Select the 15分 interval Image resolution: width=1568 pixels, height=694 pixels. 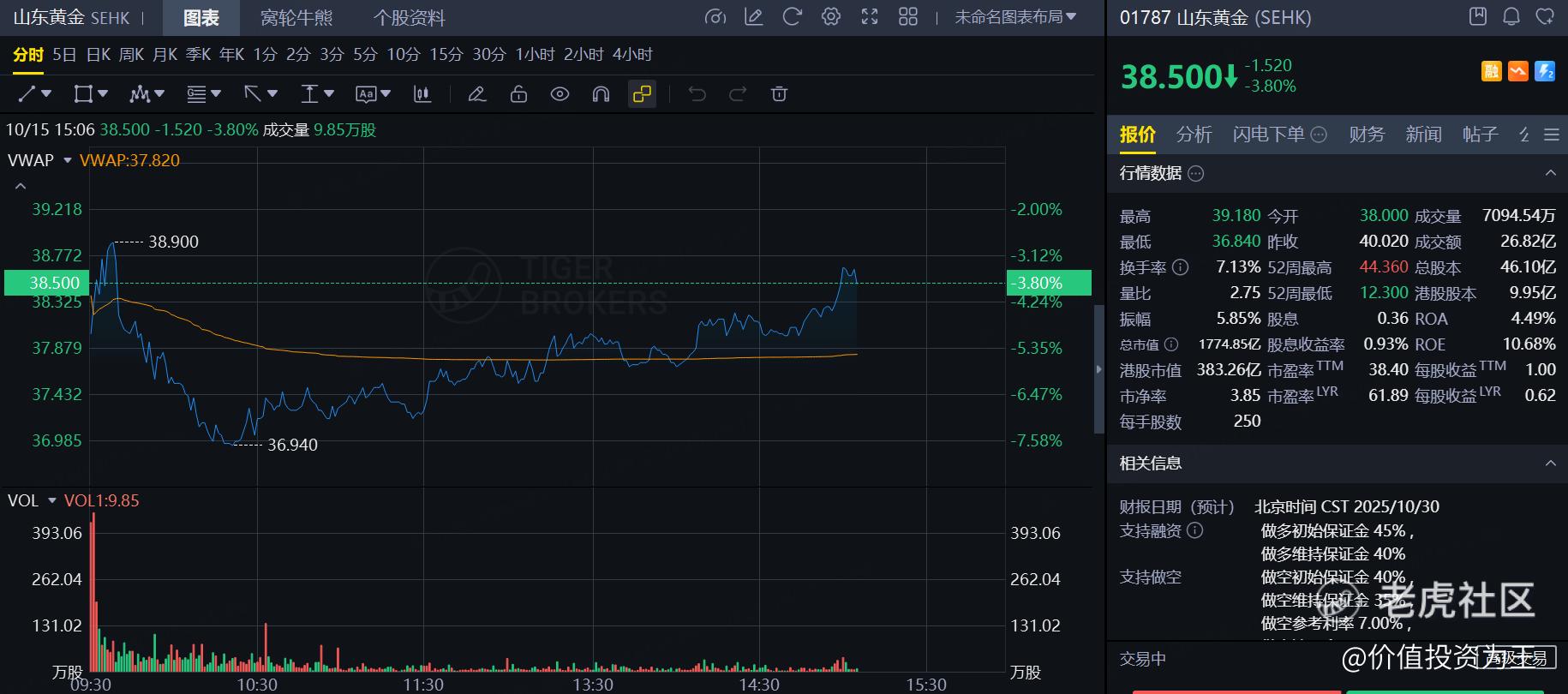coord(446,55)
